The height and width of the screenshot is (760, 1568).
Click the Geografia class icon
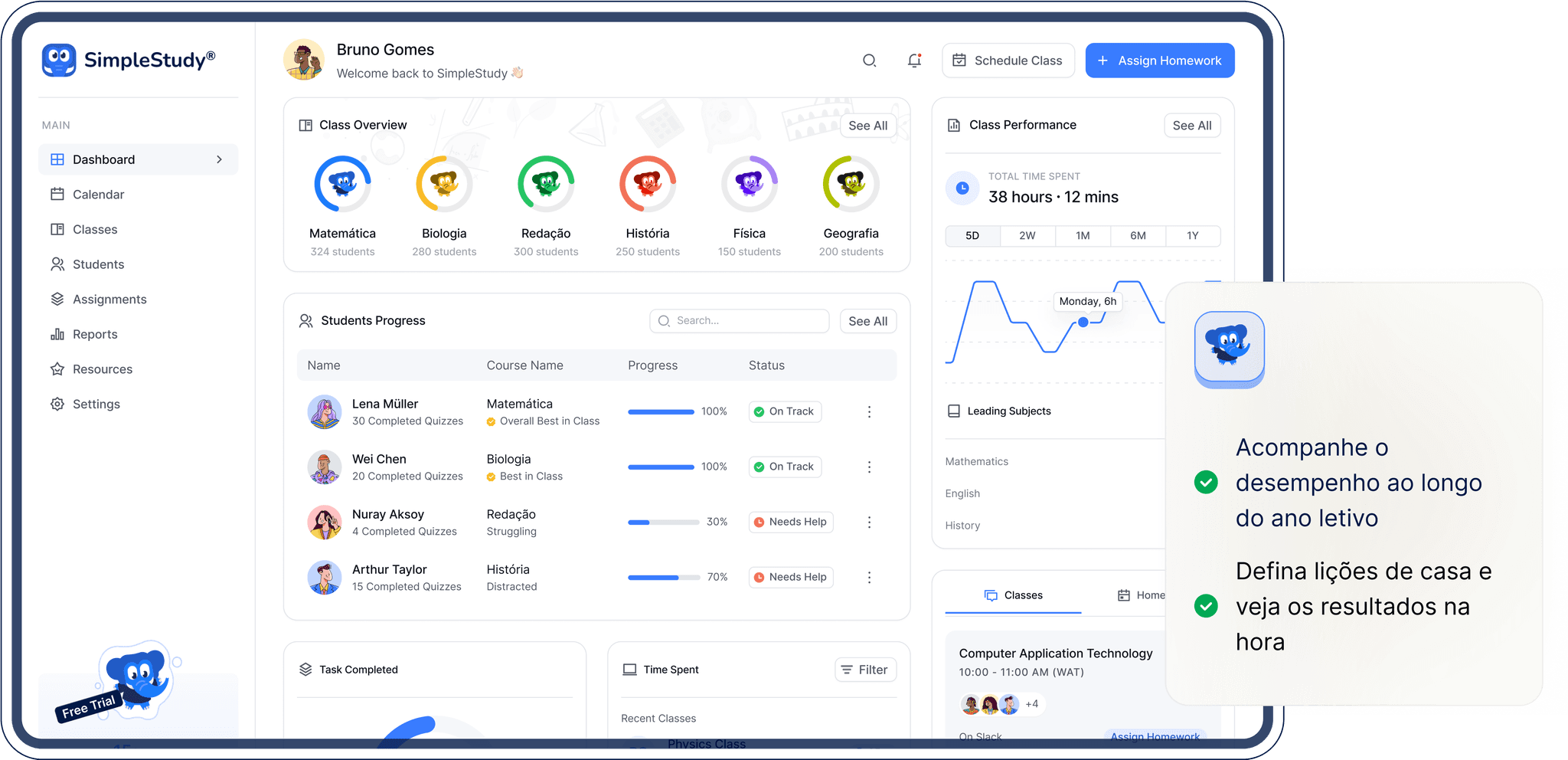(x=851, y=184)
